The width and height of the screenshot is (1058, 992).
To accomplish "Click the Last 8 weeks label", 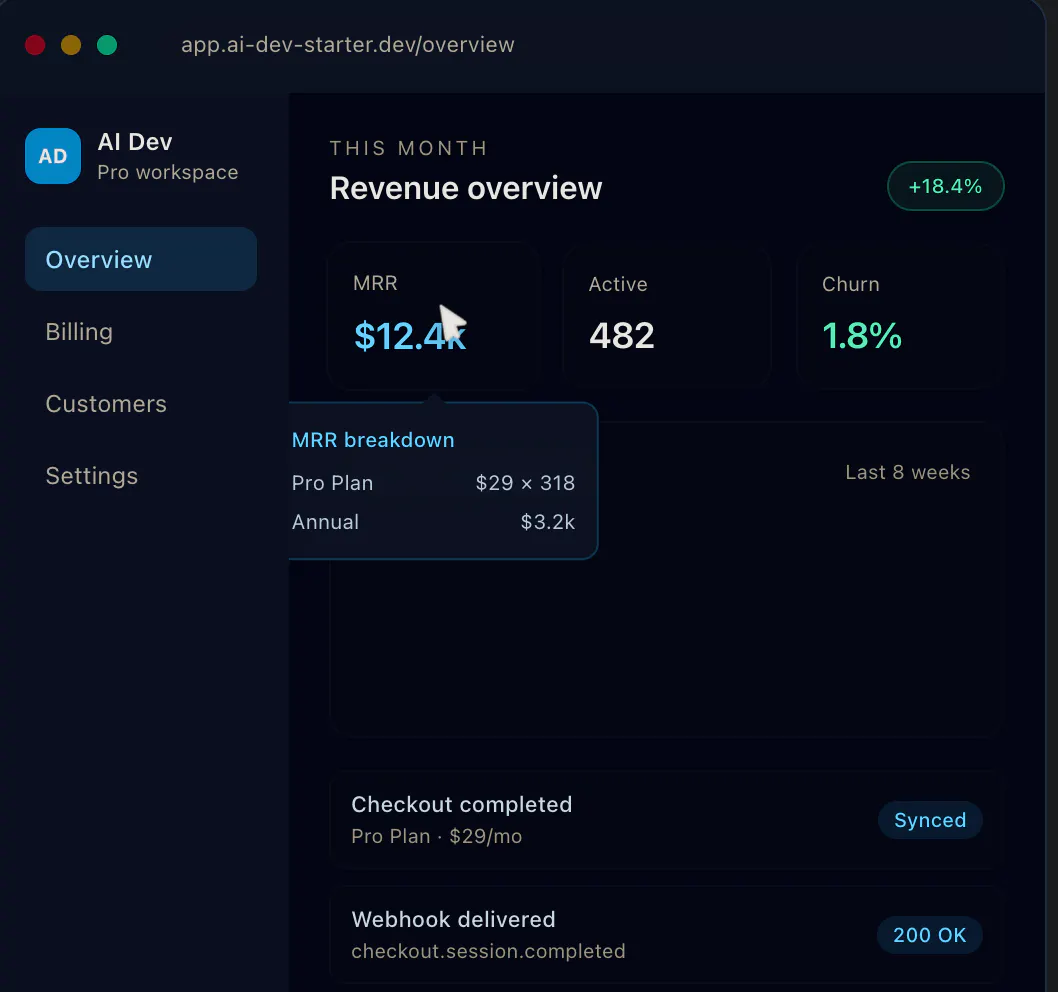I will pyautogui.click(x=908, y=472).
